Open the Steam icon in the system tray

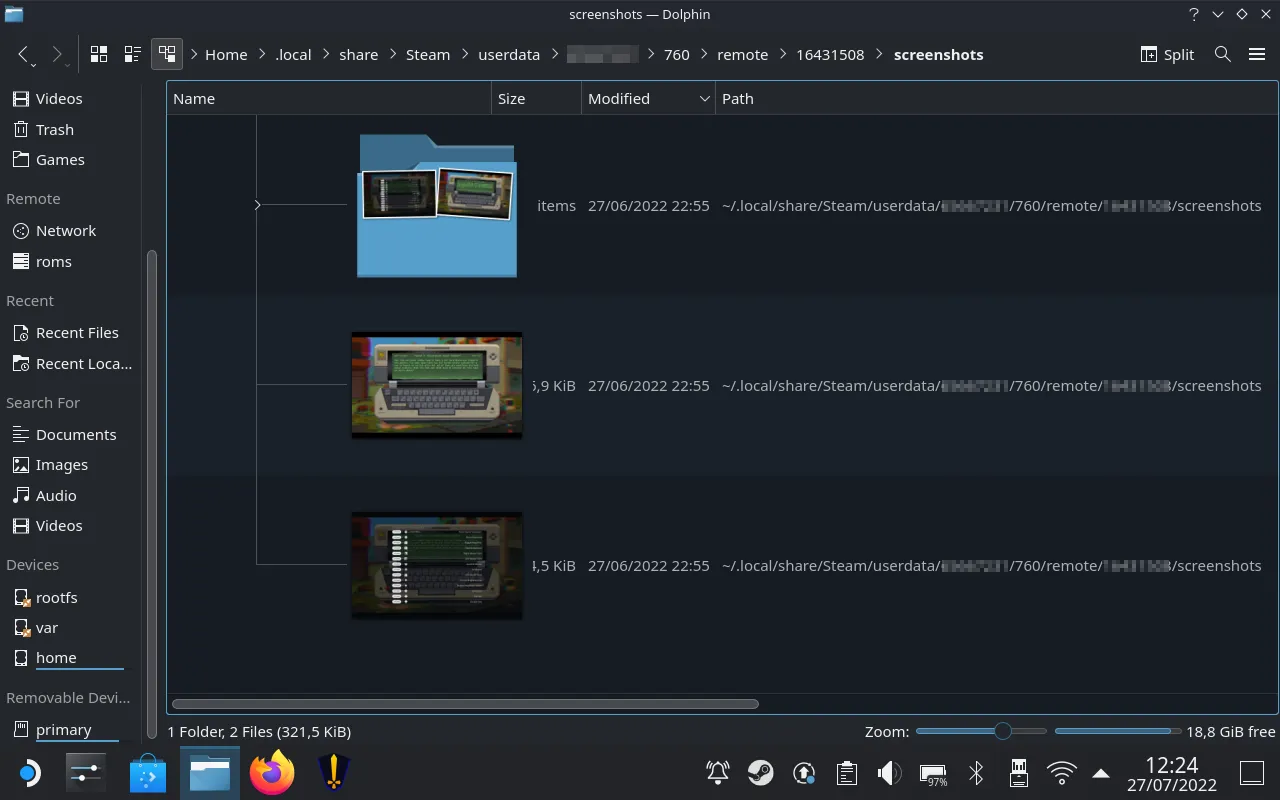[761, 773]
